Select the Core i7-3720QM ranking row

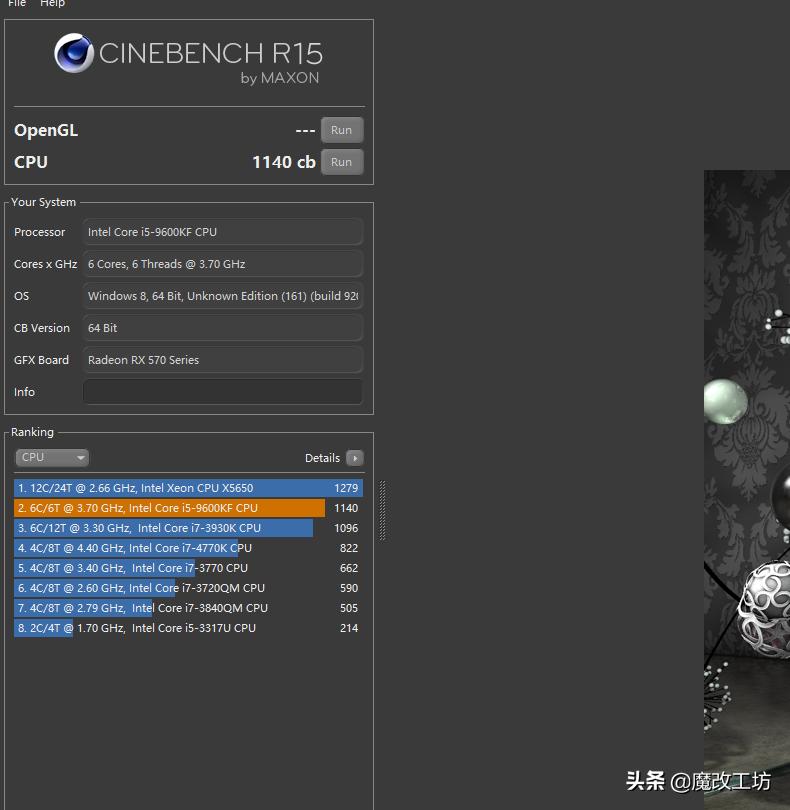click(x=188, y=588)
